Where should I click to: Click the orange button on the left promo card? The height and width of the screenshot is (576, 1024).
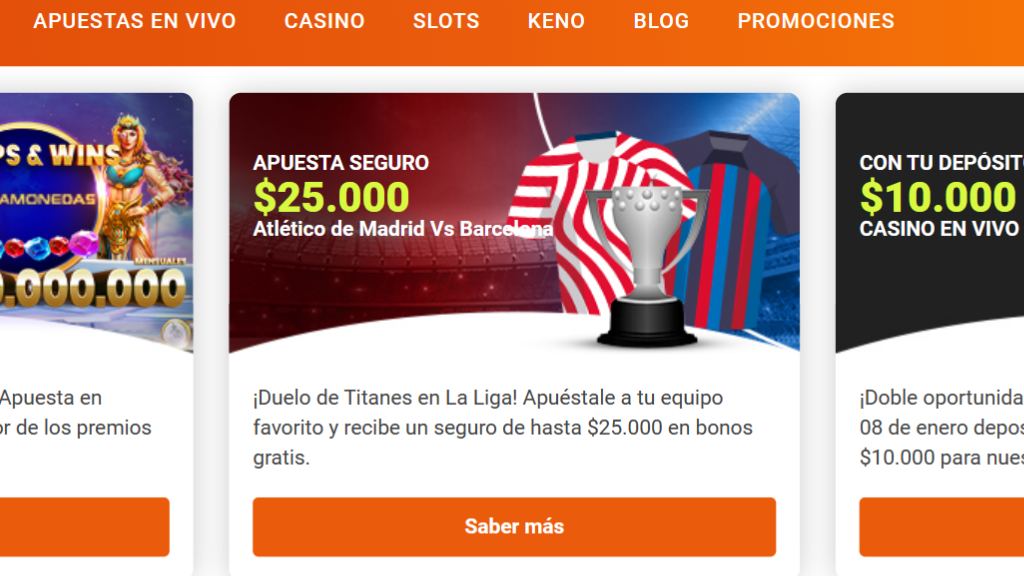pos(84,527)
